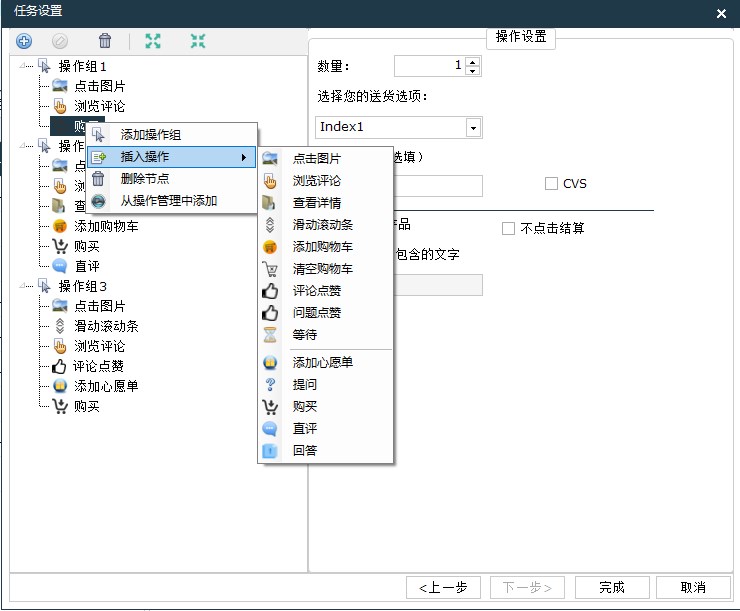The image size is (740, 611).
Task: Collapse the second 操作组 tree node
Action: pyautogui.click(x=23, y=145)
